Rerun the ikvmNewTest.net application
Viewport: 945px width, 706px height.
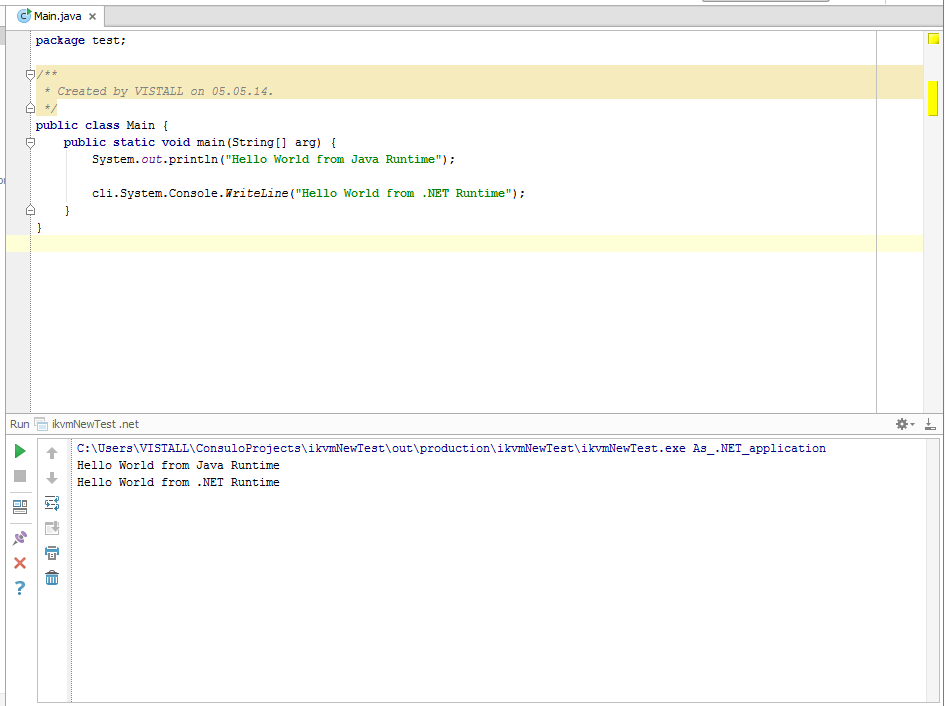(19, 452)
